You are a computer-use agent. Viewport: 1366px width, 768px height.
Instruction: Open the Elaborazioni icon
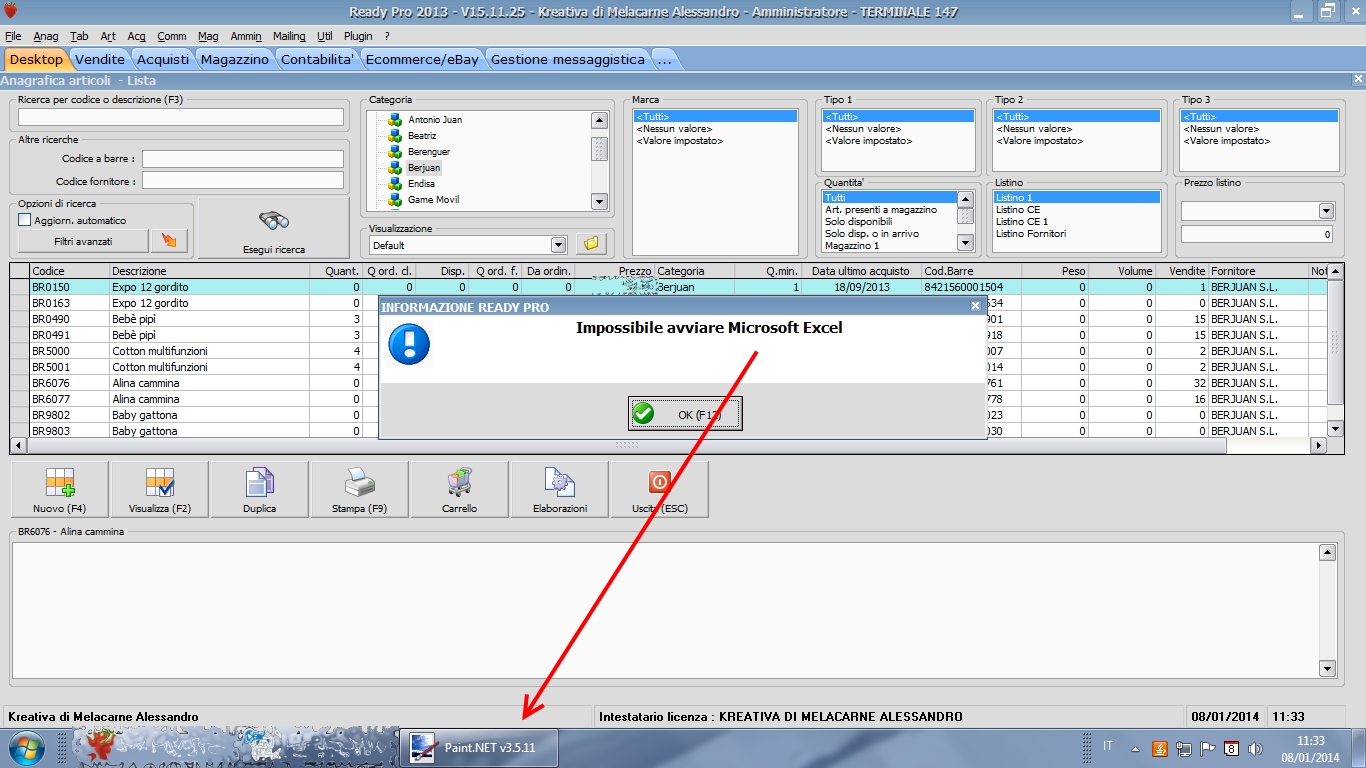[559, 484]
